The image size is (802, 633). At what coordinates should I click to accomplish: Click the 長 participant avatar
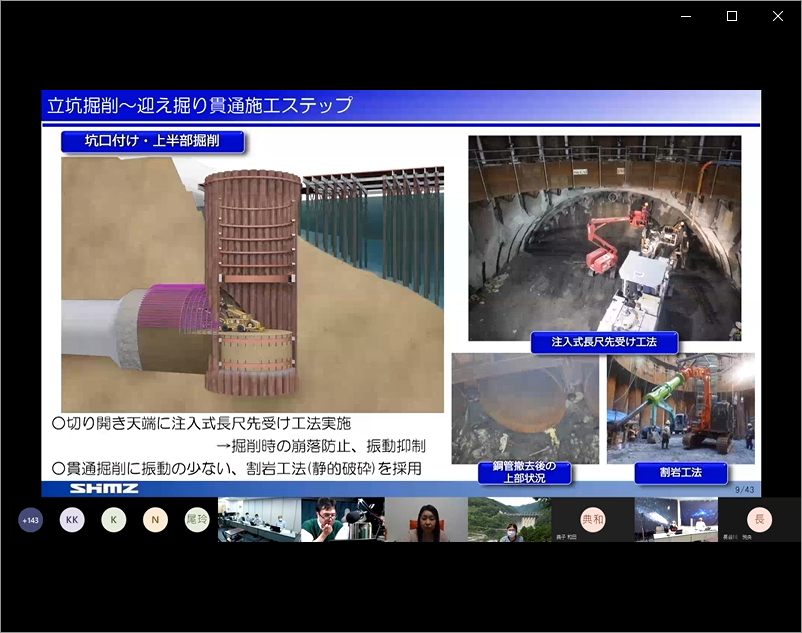[760, 520]
